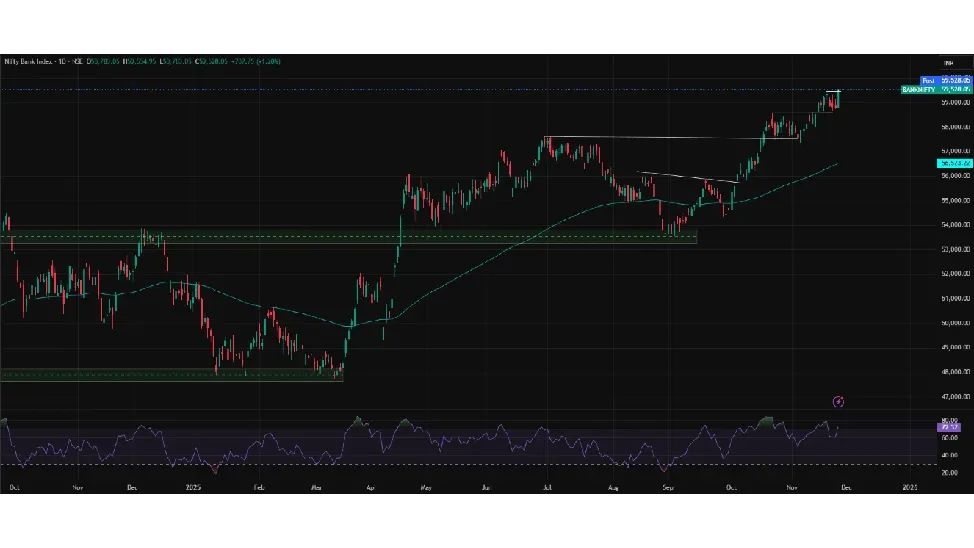This screenshot has width=974, height=548.
Task: Click the purple lightning event icon on chart
Action: point(838,401)
